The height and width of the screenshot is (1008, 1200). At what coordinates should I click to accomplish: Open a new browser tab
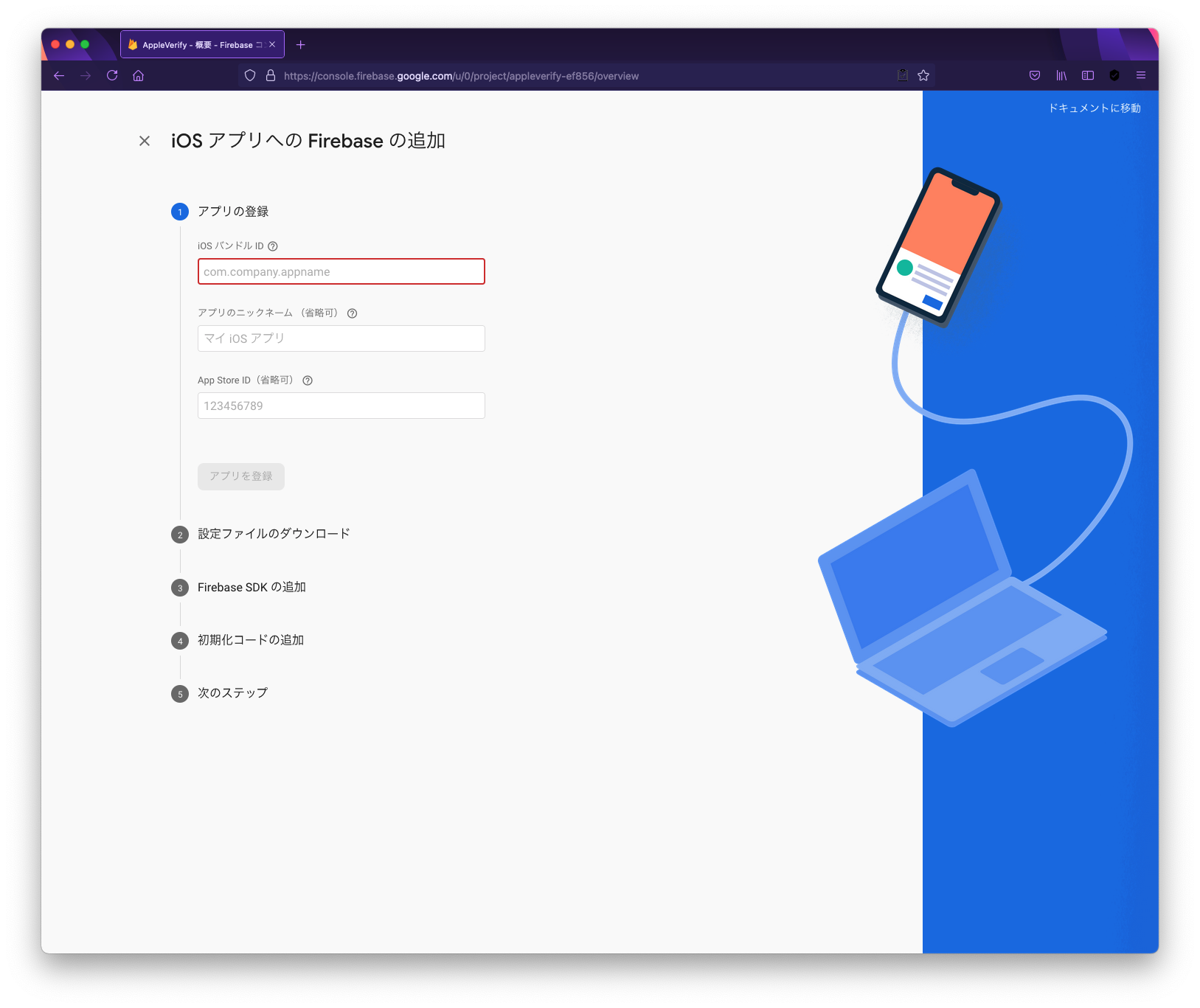pos(300,45)
